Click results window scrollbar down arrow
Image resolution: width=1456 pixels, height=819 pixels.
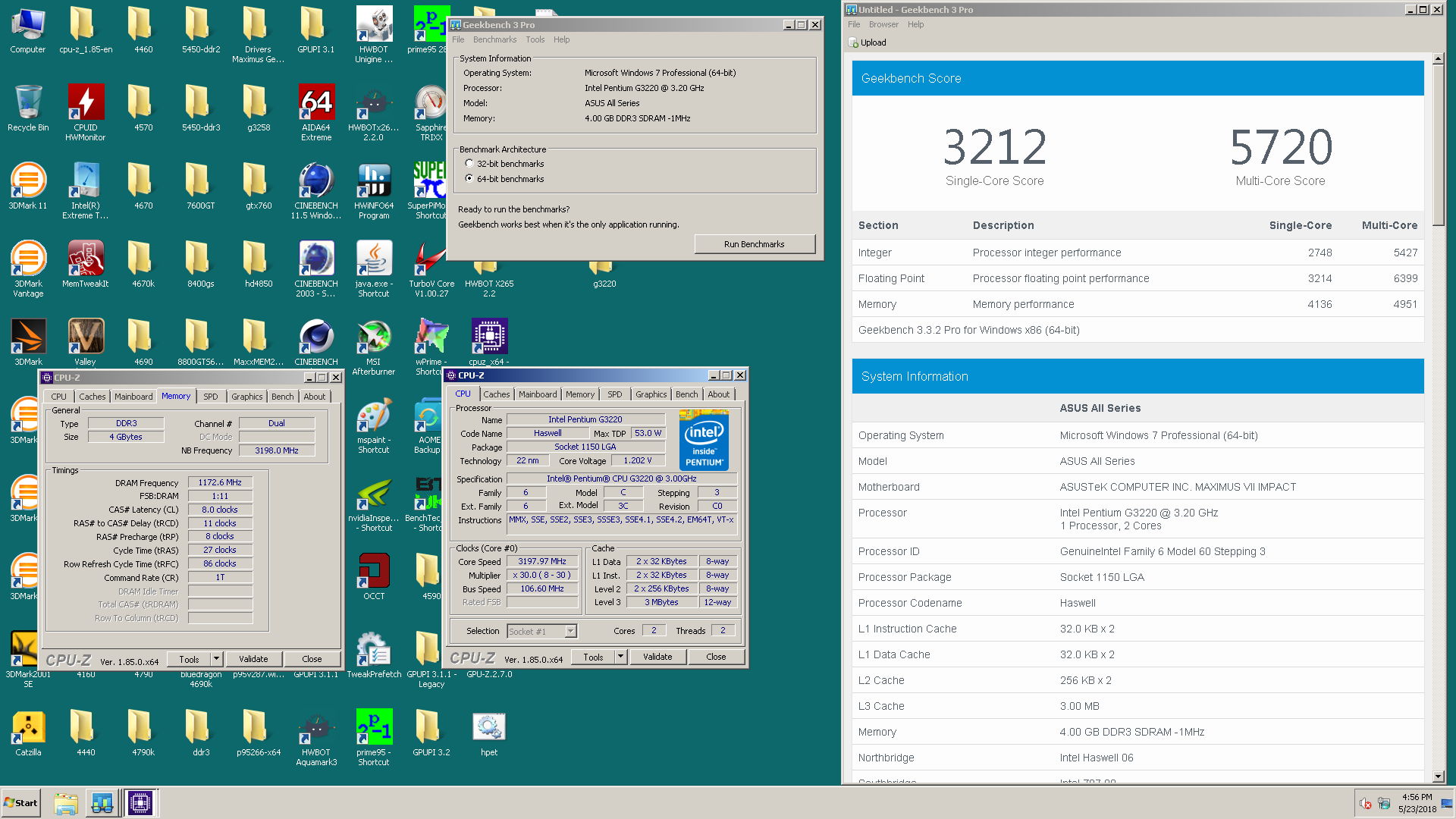(1438, 777)
